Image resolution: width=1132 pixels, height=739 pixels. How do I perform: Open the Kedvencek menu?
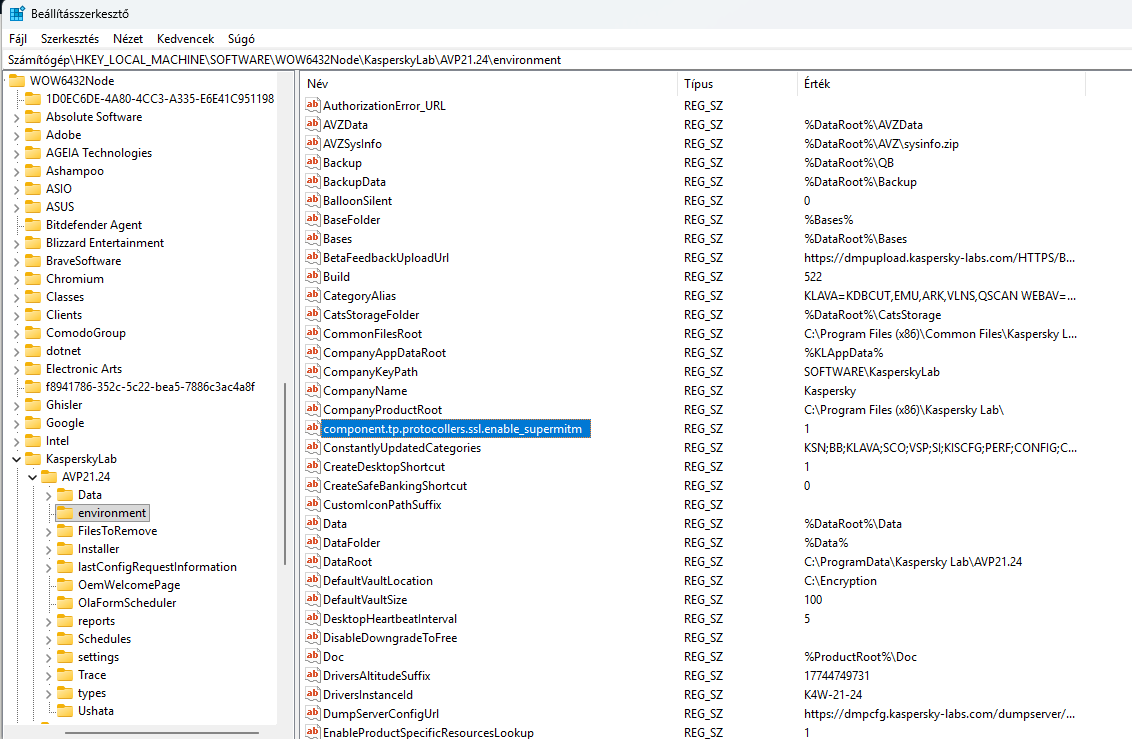186,39
